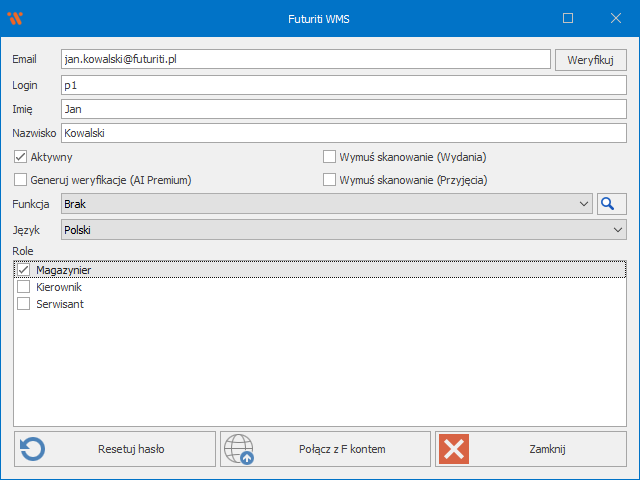Click the globe icon for F account
The height and width of the screenshot is (480, 640).
coord(239,449)
